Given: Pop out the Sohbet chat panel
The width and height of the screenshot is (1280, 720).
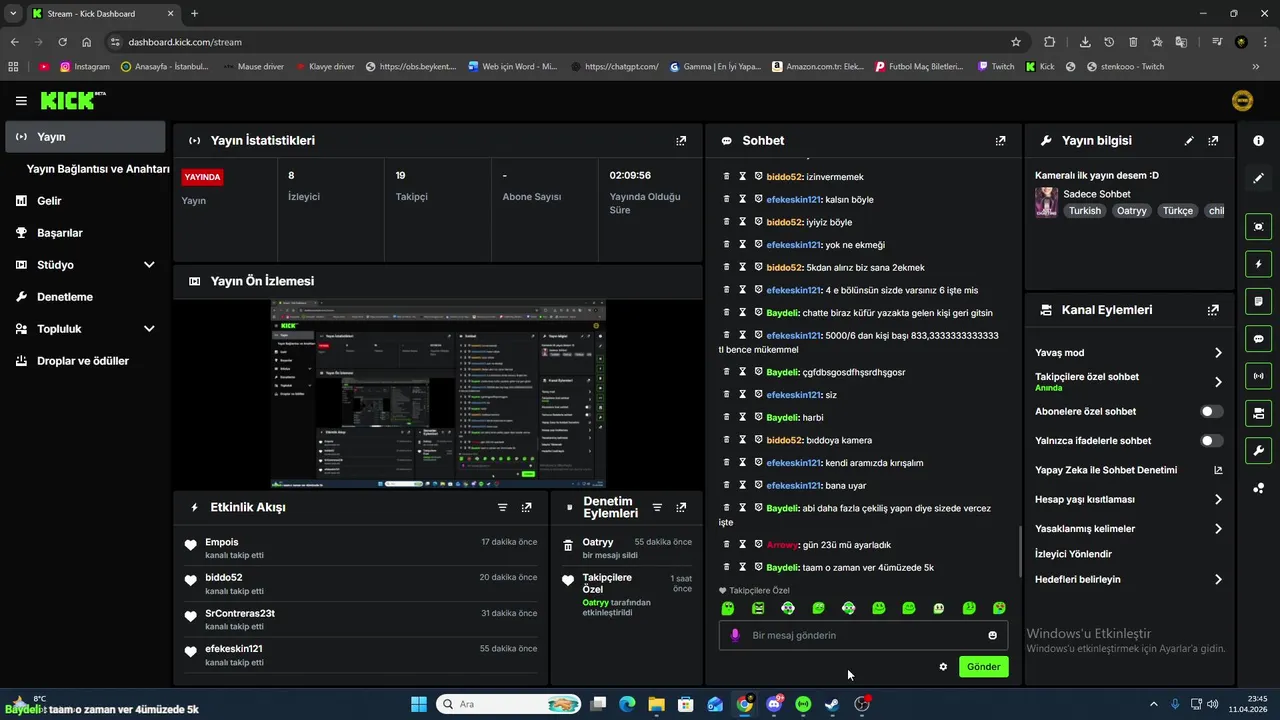Looking at the screenshot, I should pos(1000,141).
